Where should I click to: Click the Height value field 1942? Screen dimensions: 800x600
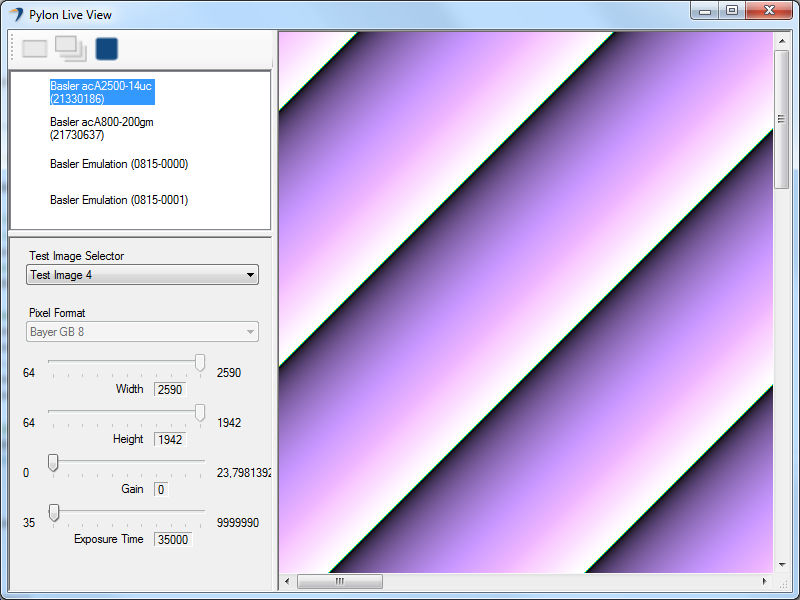pyautogui.click(x=170, y=439)
